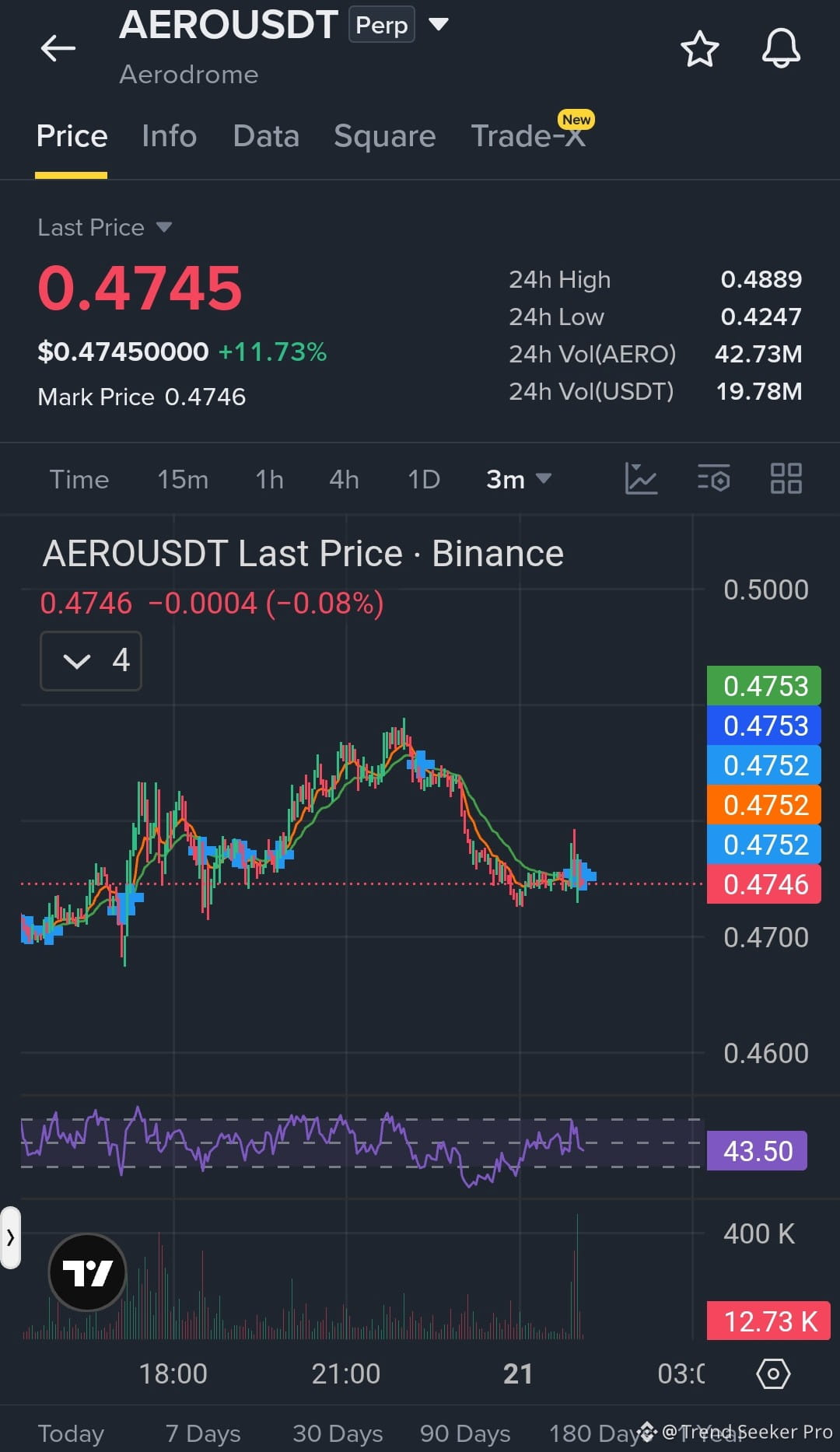Click the 21 date axis label
The width and height of the screenshot is (840, 1452).
point(518,1373)
